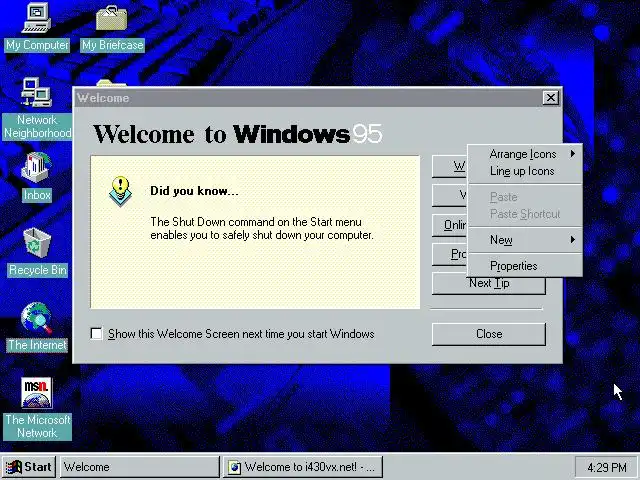
Task: Click the greyed Paste Shortcut entry
Action: 525,214
